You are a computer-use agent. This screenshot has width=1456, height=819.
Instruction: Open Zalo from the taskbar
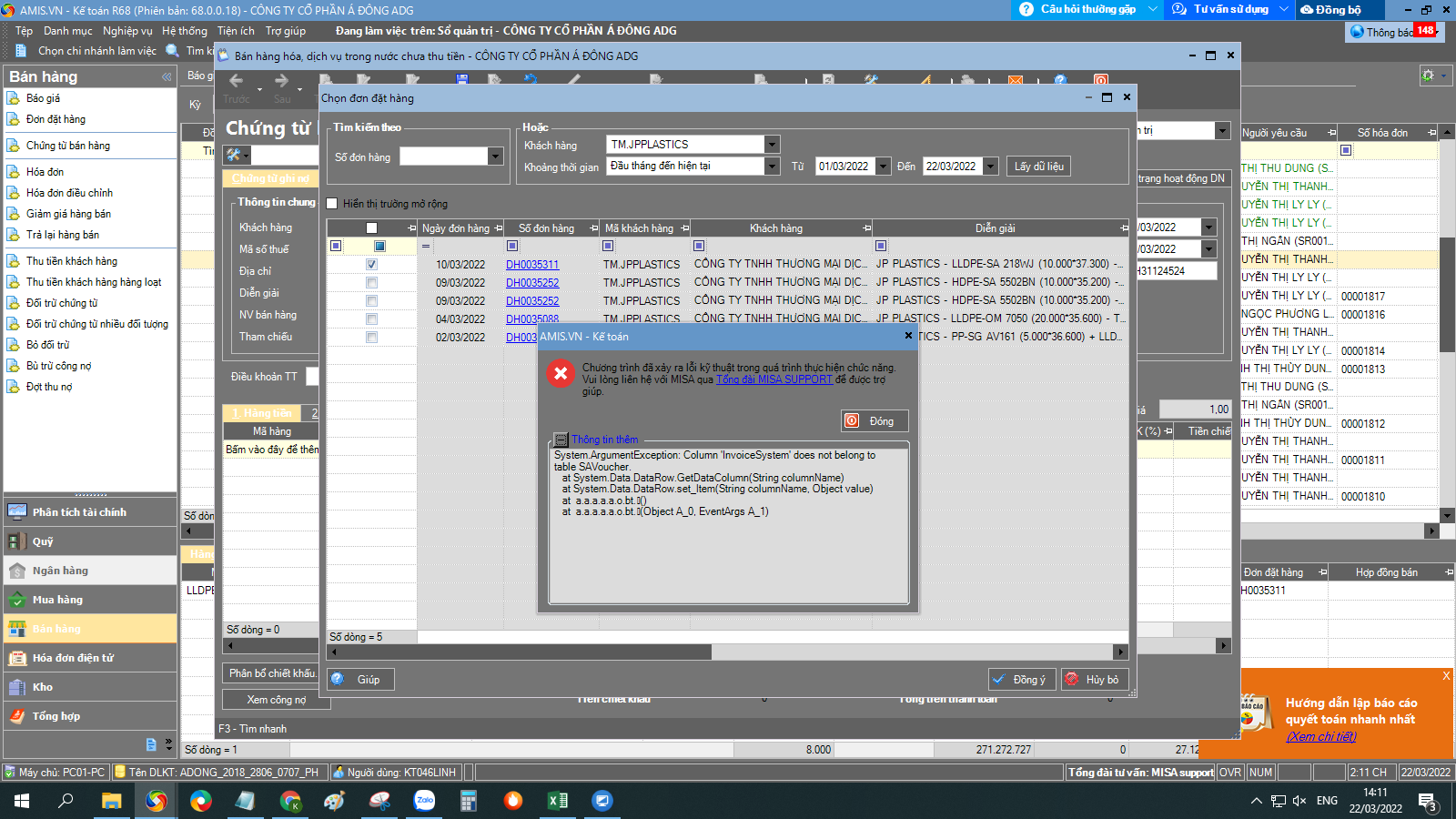coord(424,801)
